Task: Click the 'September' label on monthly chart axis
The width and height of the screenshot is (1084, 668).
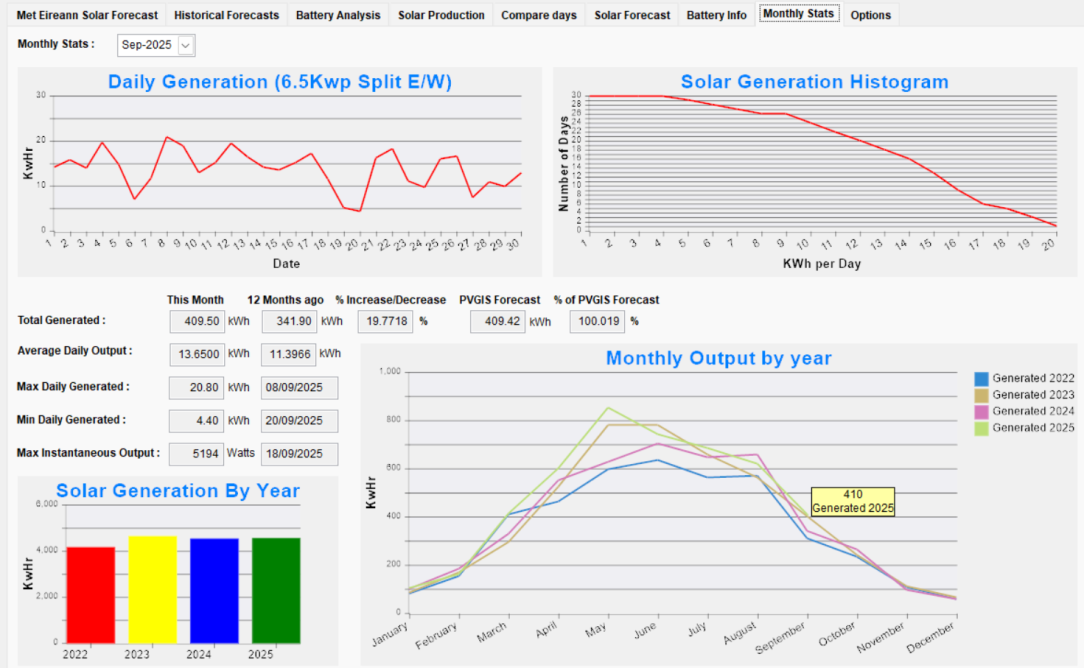Action: point(781,638)
